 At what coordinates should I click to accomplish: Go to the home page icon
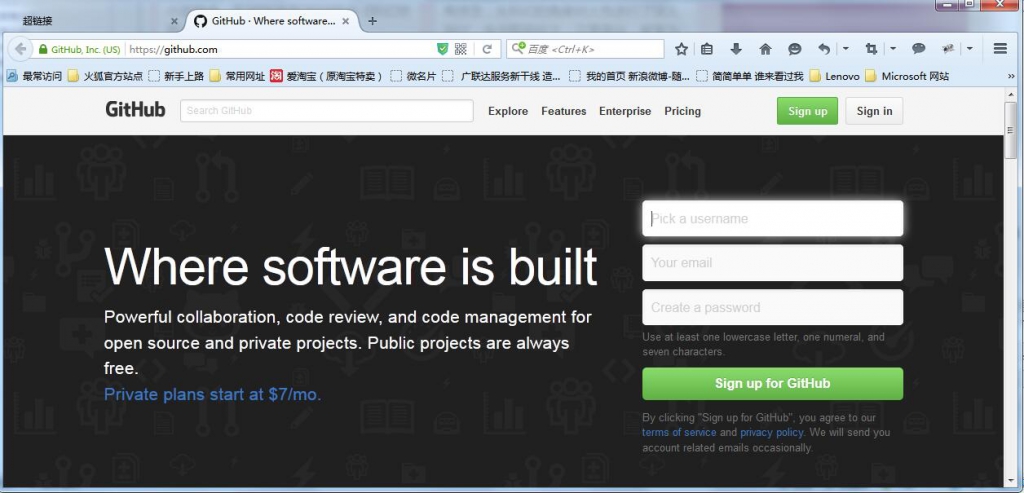[x=765, y=49]
